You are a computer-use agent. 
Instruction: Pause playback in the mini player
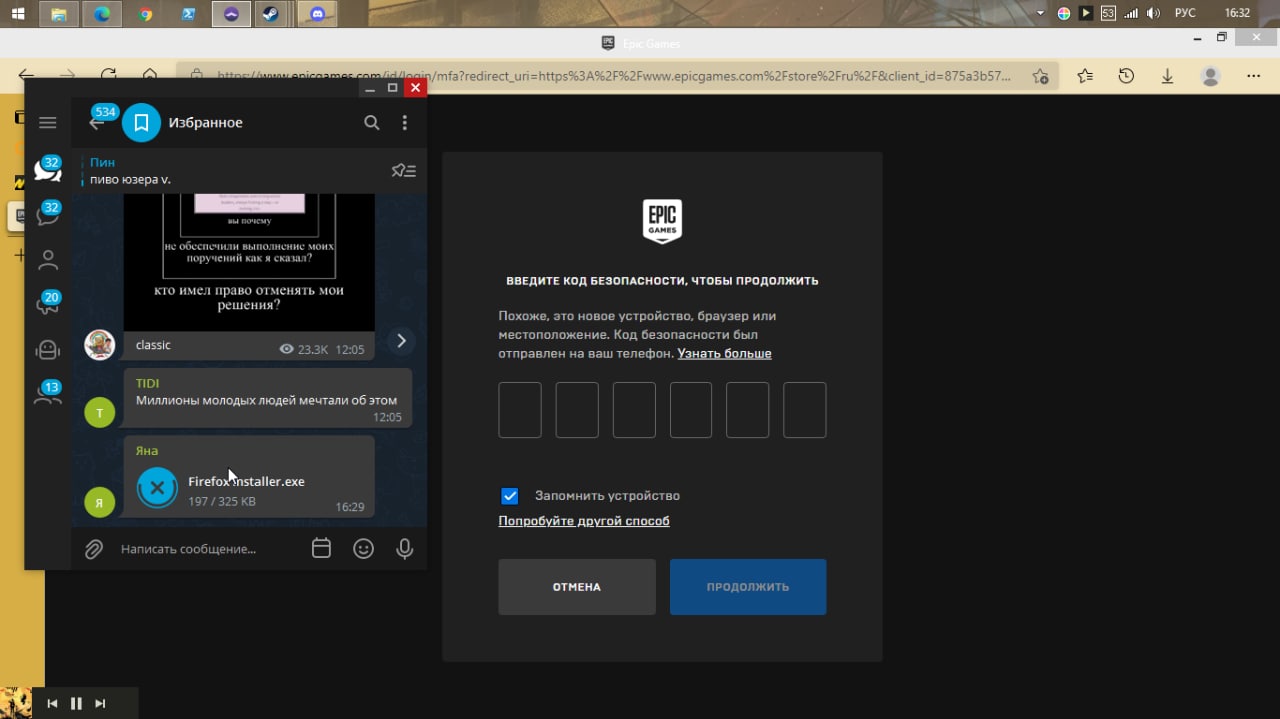coord(76,704)
